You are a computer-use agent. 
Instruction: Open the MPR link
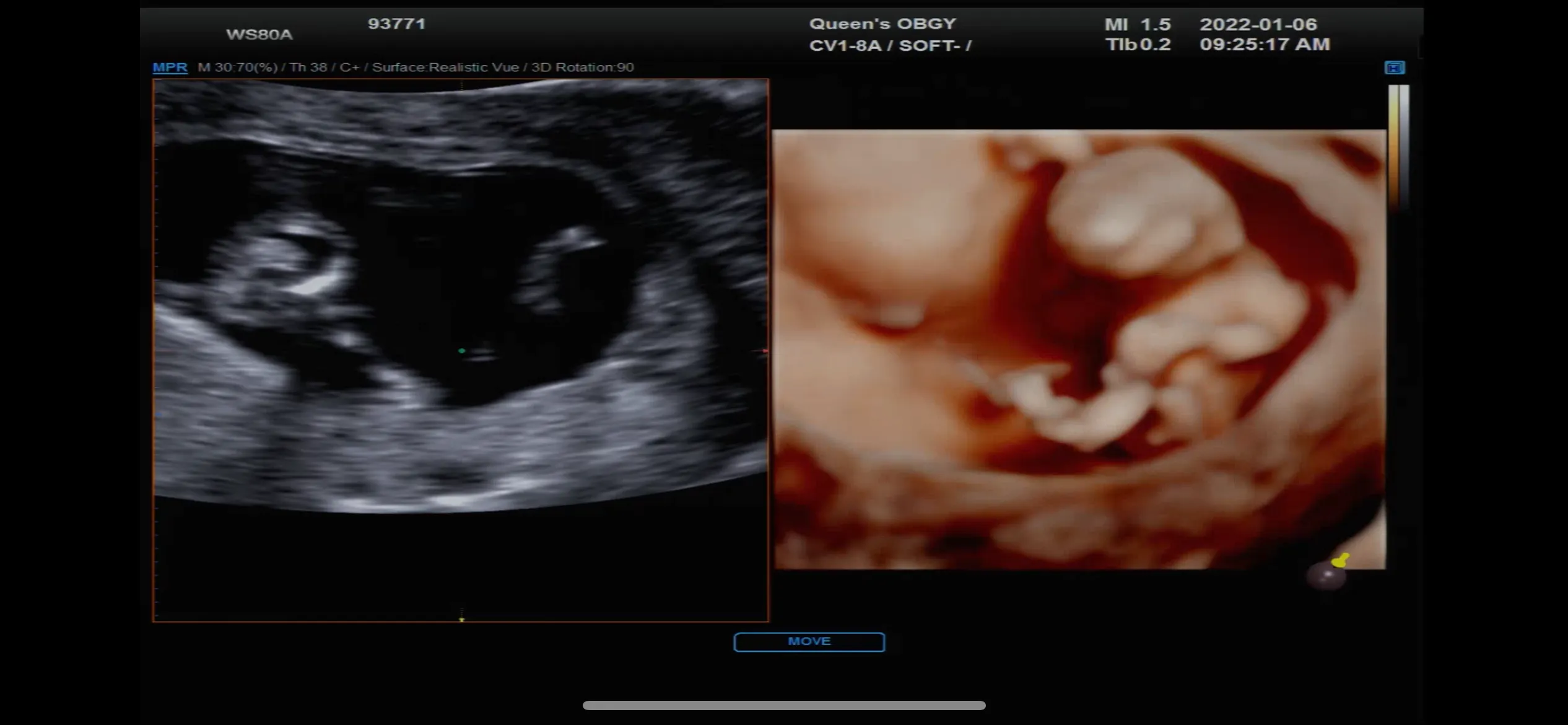170,67
